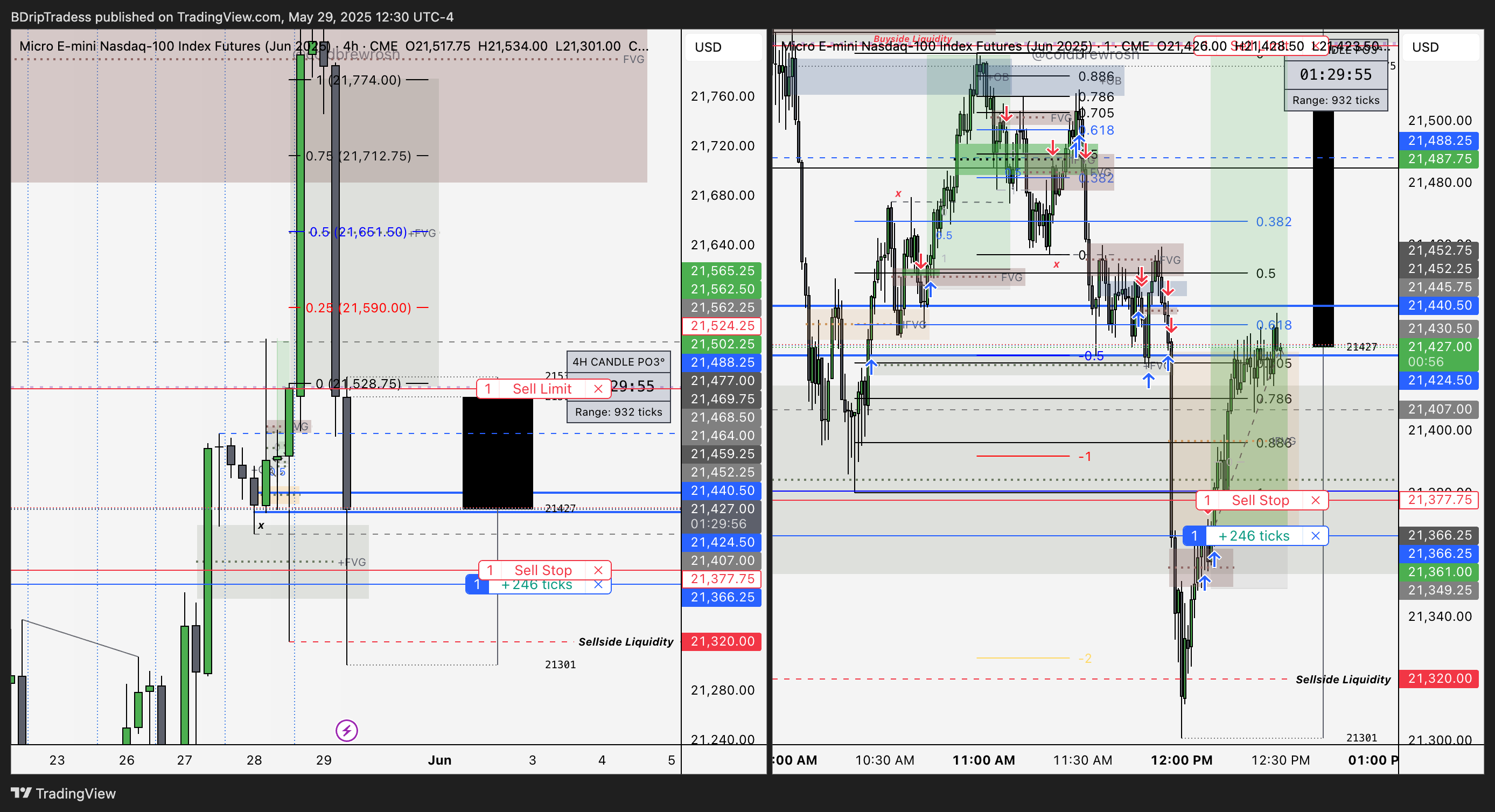Image resolution: width=1495 pixels, height=812 pixels.
Task: Close the +246 ticks position on 1-minute chart
Action: [1316, 536]
